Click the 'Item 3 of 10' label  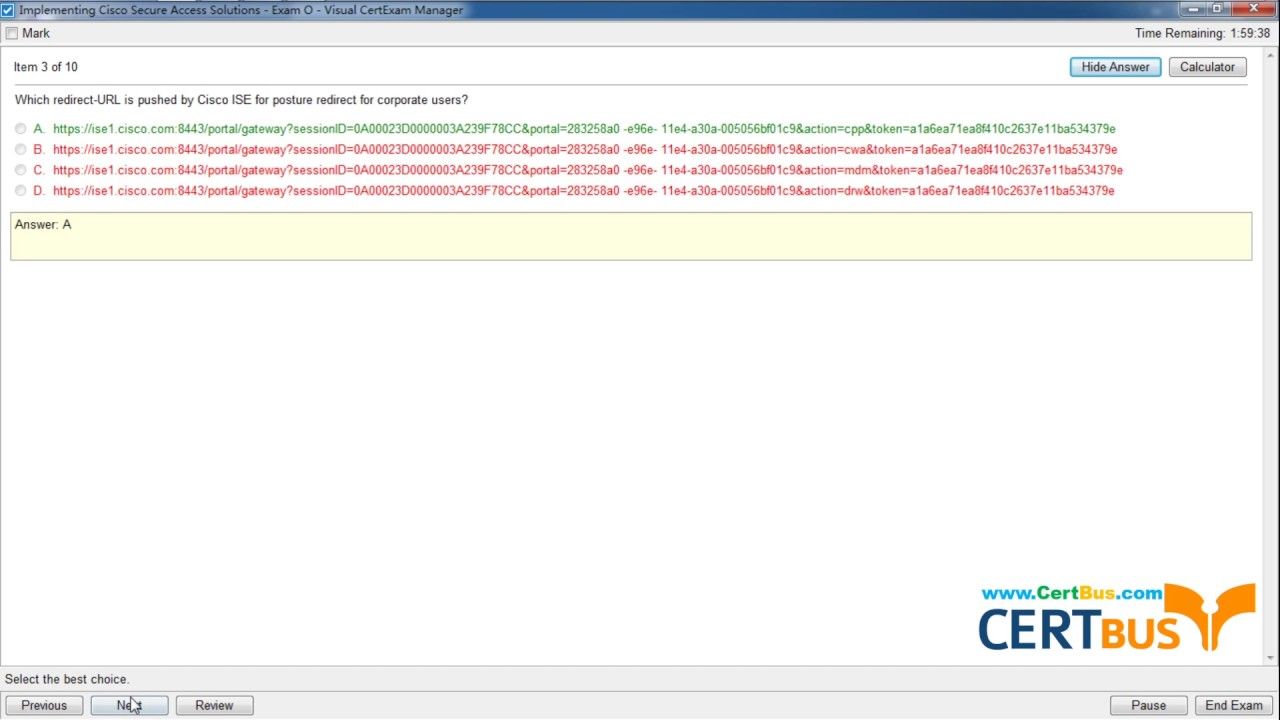pyautogui.click(x=46, y=67)
